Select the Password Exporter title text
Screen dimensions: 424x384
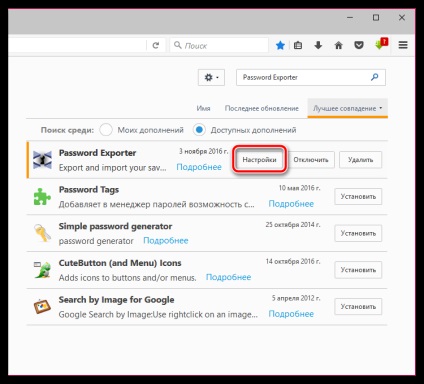[97, 153]
